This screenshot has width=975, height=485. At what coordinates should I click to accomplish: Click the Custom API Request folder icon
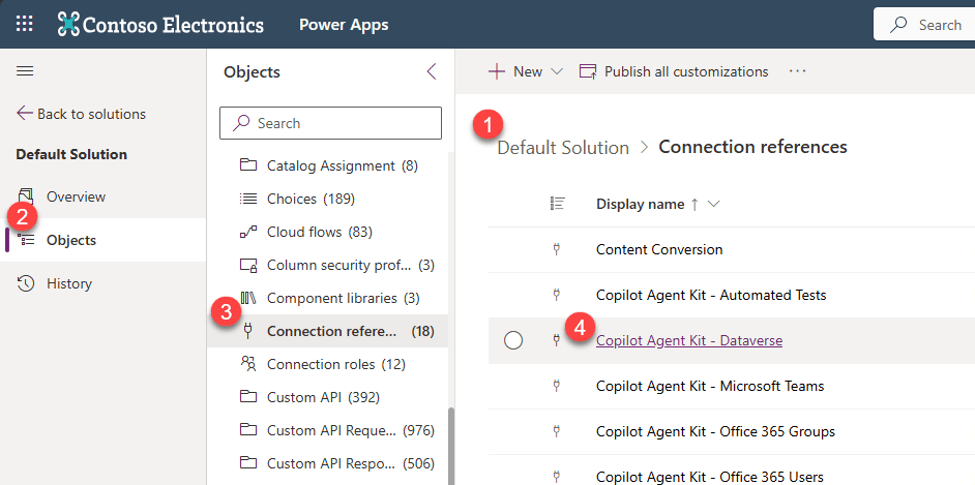click(248, 430)
